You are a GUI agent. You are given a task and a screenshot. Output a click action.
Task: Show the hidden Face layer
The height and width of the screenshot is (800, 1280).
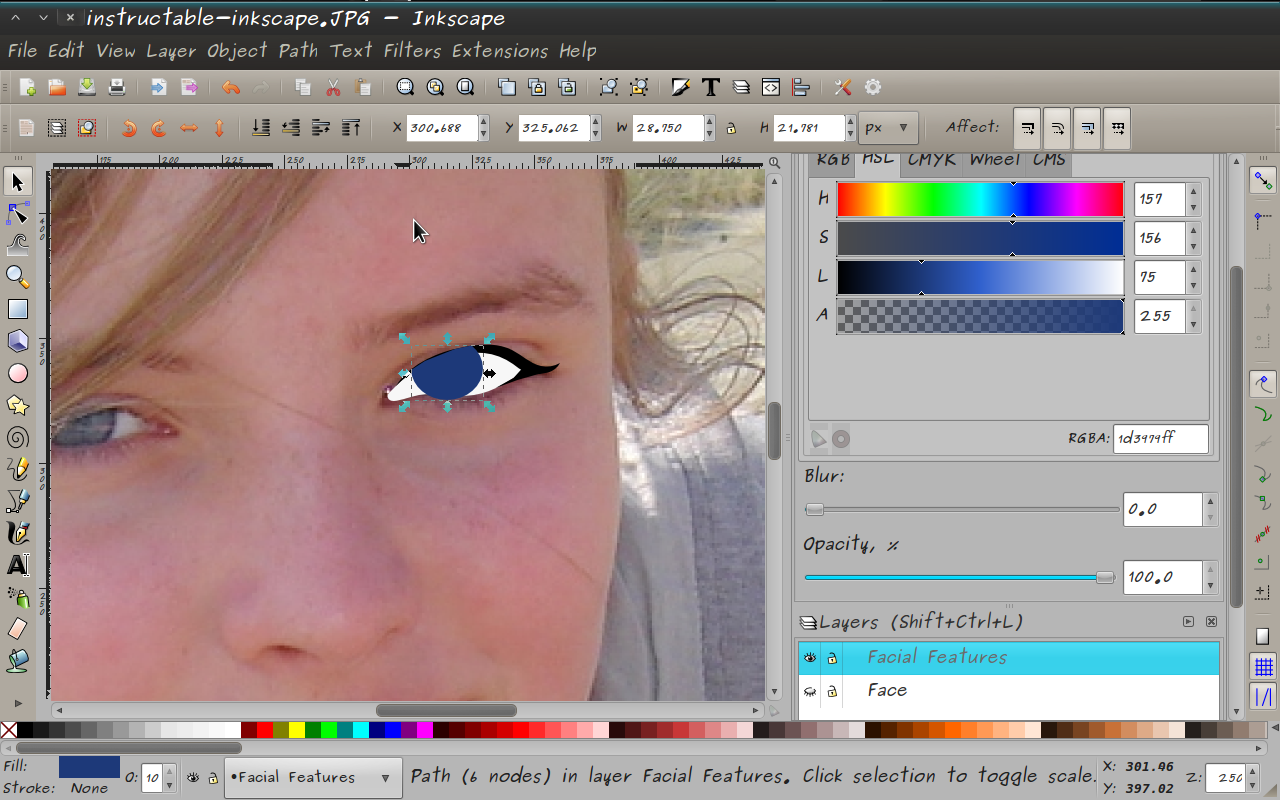click(x=810, y=690)
